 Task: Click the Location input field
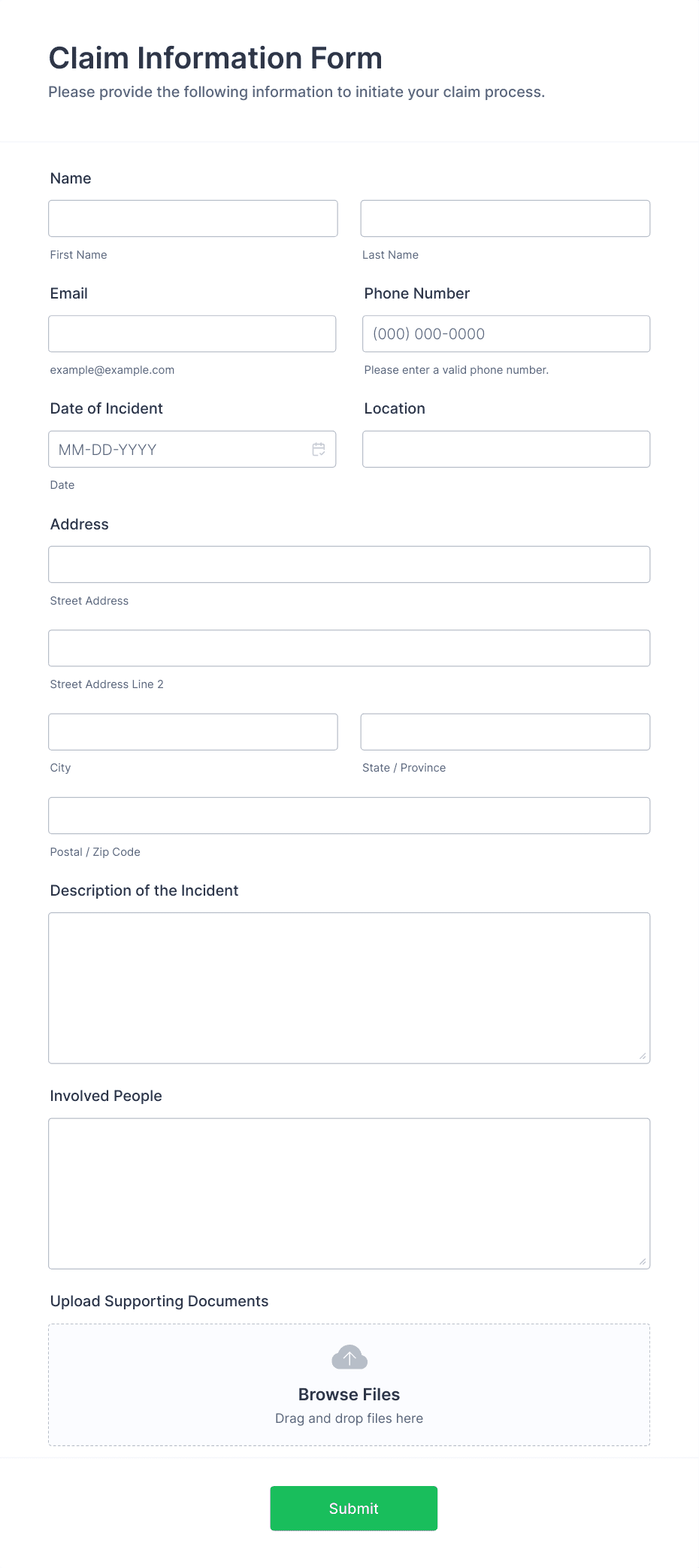point(505,448)
